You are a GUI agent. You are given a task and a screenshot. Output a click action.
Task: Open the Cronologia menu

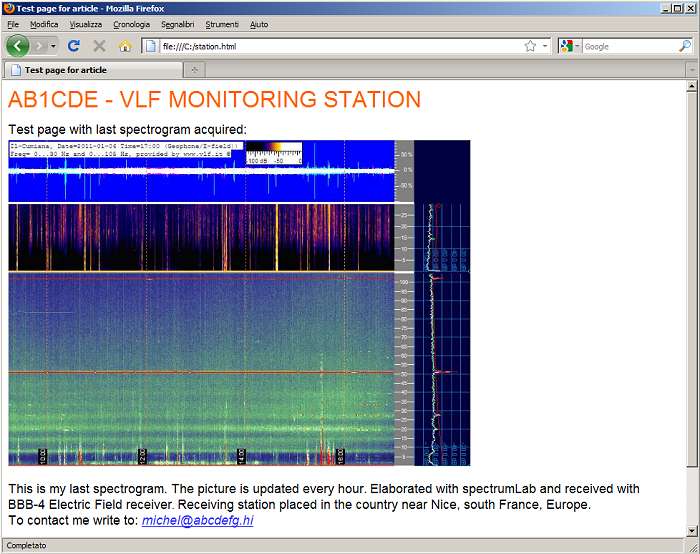pos(131,25)
